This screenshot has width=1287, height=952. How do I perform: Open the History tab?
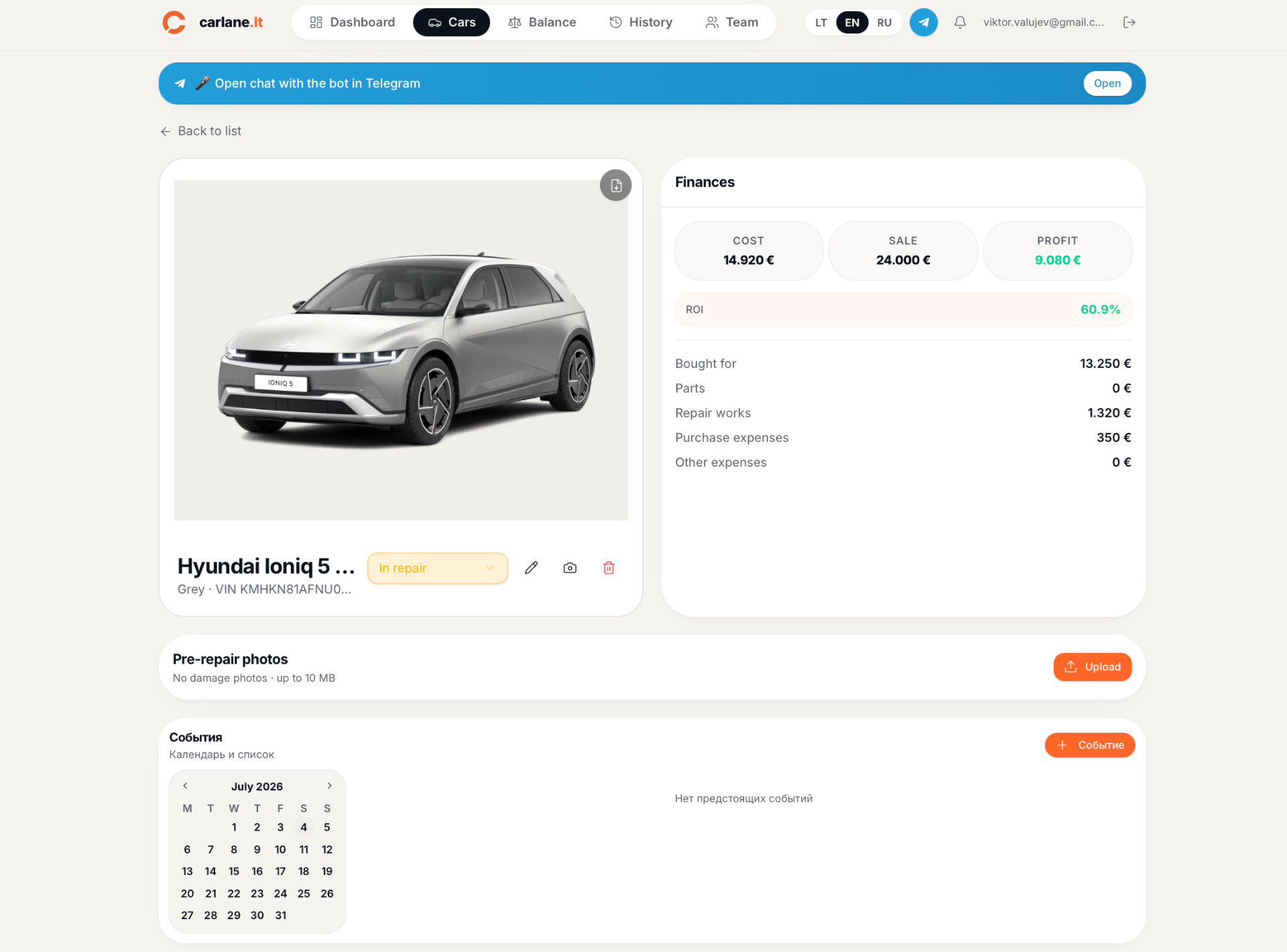(x=641, y=22)
